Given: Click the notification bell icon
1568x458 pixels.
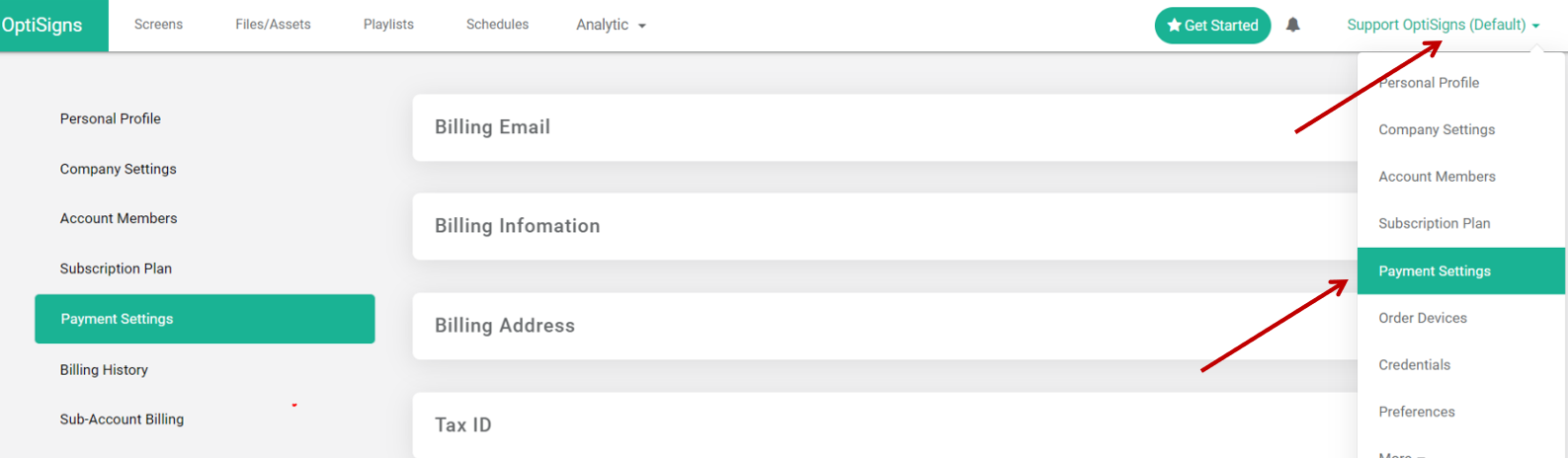Looking at the screenshot, I should tap(1292, 25).
